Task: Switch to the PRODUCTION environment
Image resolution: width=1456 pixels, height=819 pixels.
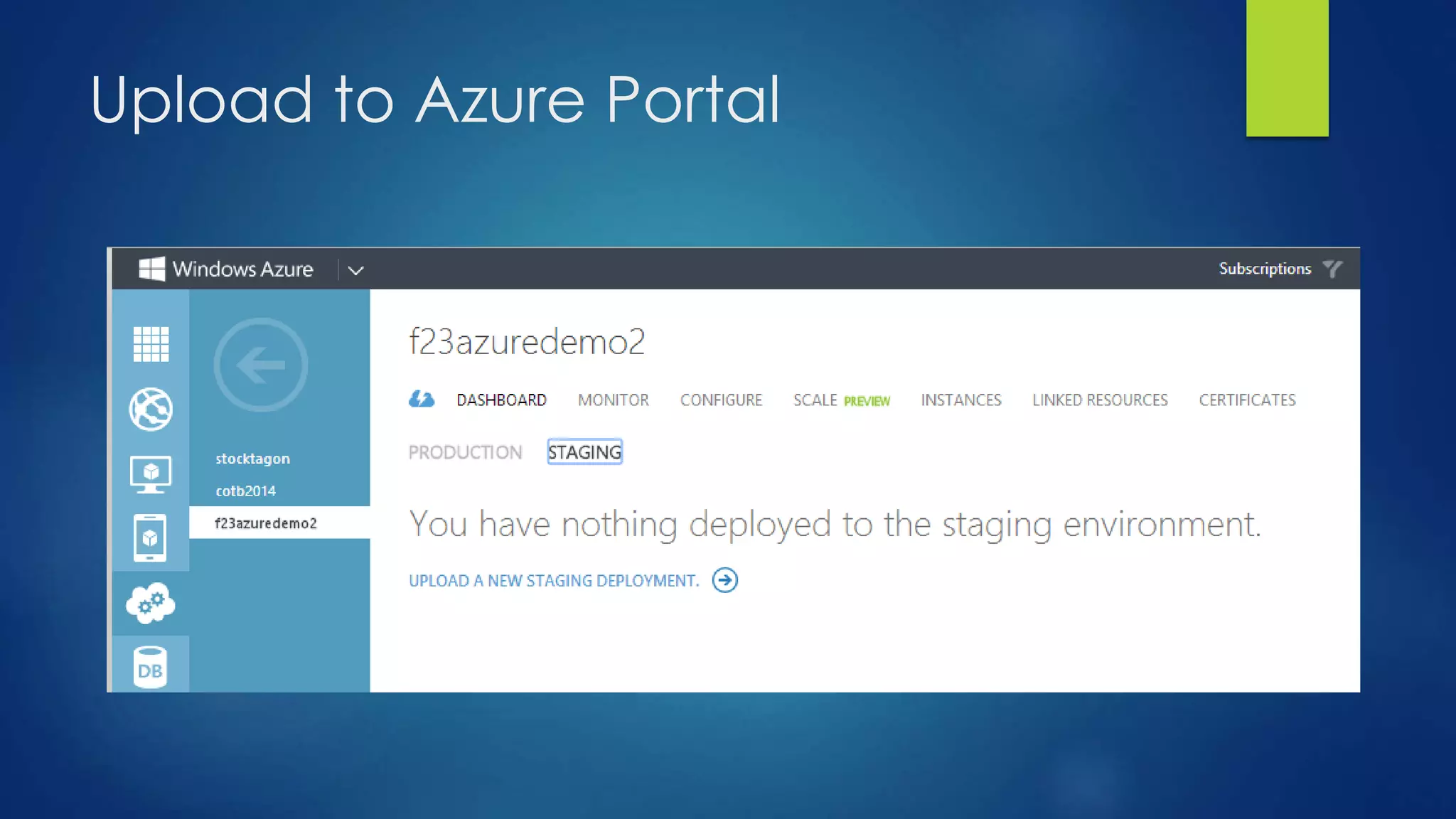Action: 465,452
